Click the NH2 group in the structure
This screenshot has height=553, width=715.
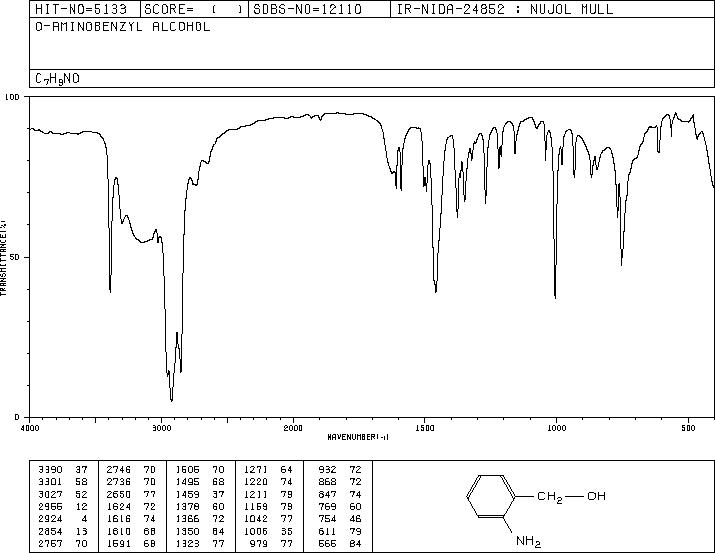[x=528, y=541]
